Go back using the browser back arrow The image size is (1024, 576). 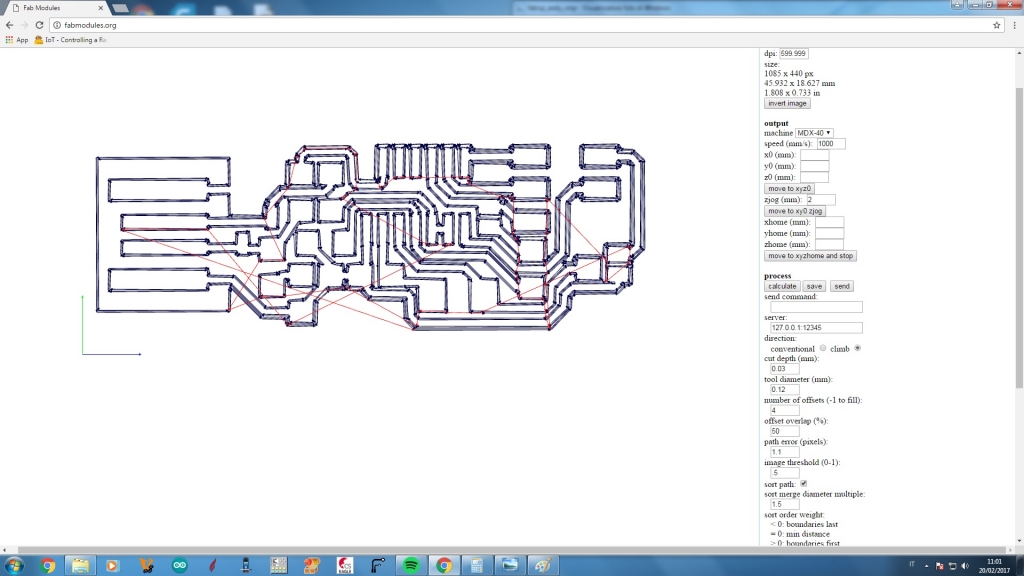9,25
